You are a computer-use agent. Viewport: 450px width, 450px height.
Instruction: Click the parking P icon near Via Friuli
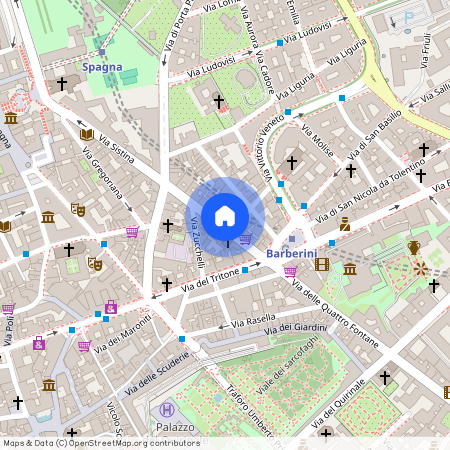pyautogui.click(x=409, y=17)
